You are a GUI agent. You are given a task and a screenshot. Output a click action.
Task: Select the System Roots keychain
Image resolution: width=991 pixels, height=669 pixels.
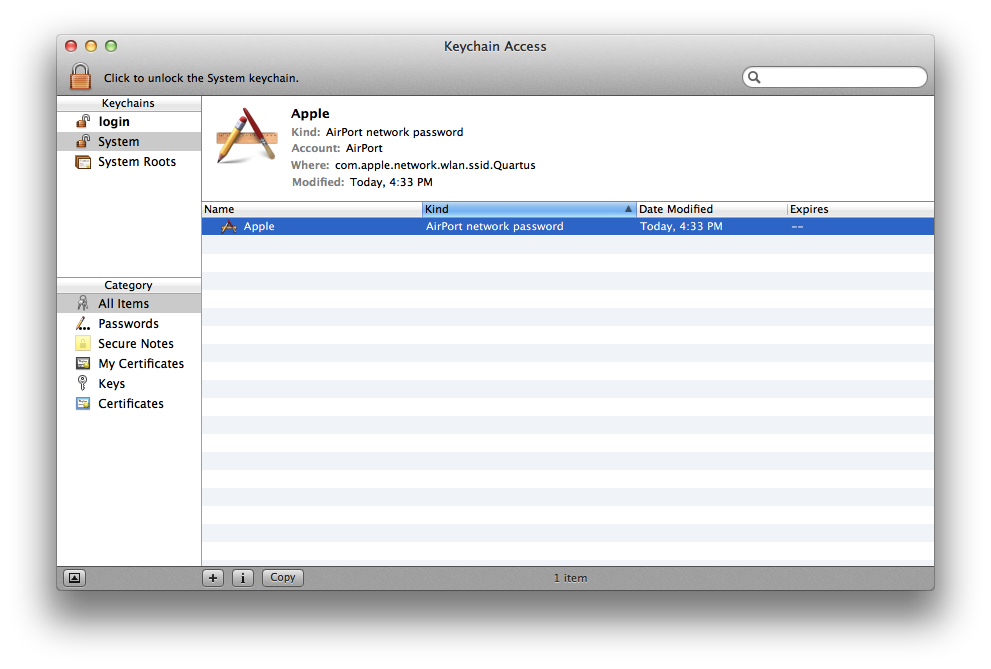click(129, 162)
